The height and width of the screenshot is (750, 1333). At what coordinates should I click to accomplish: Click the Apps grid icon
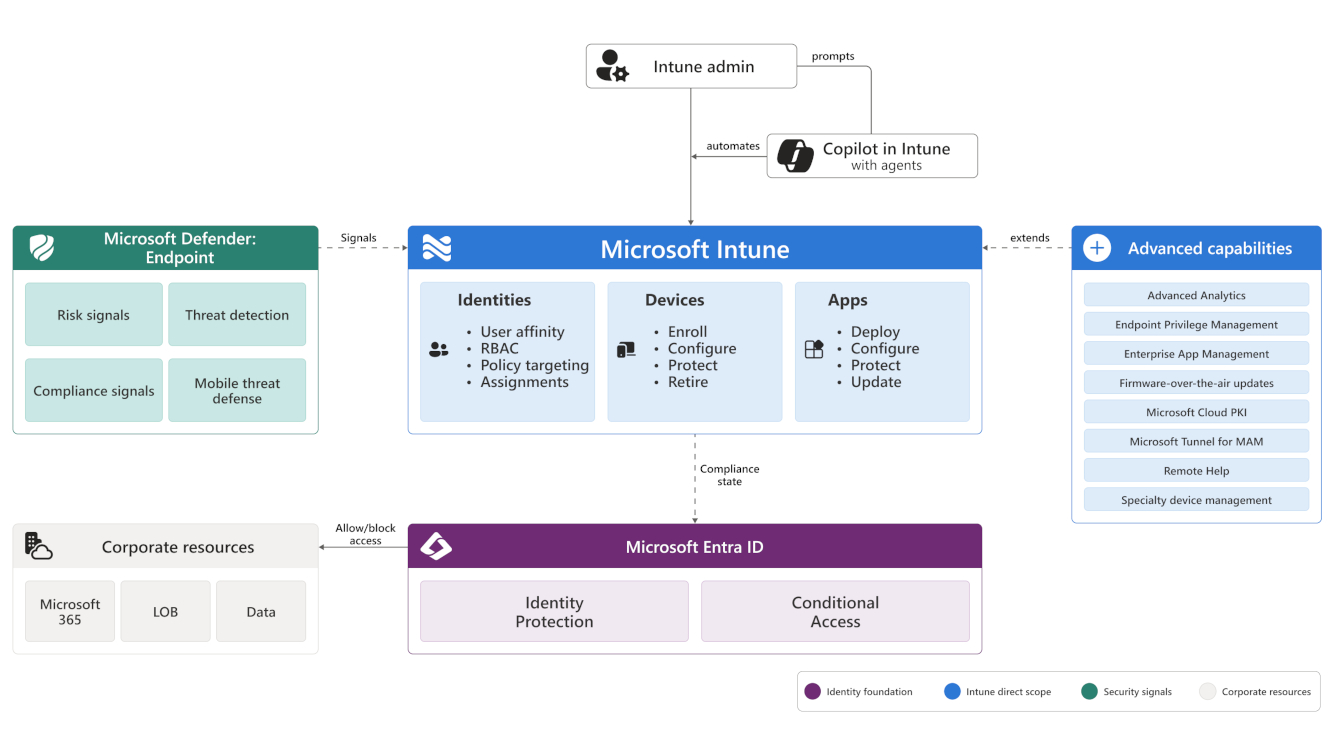pos(814,349)
